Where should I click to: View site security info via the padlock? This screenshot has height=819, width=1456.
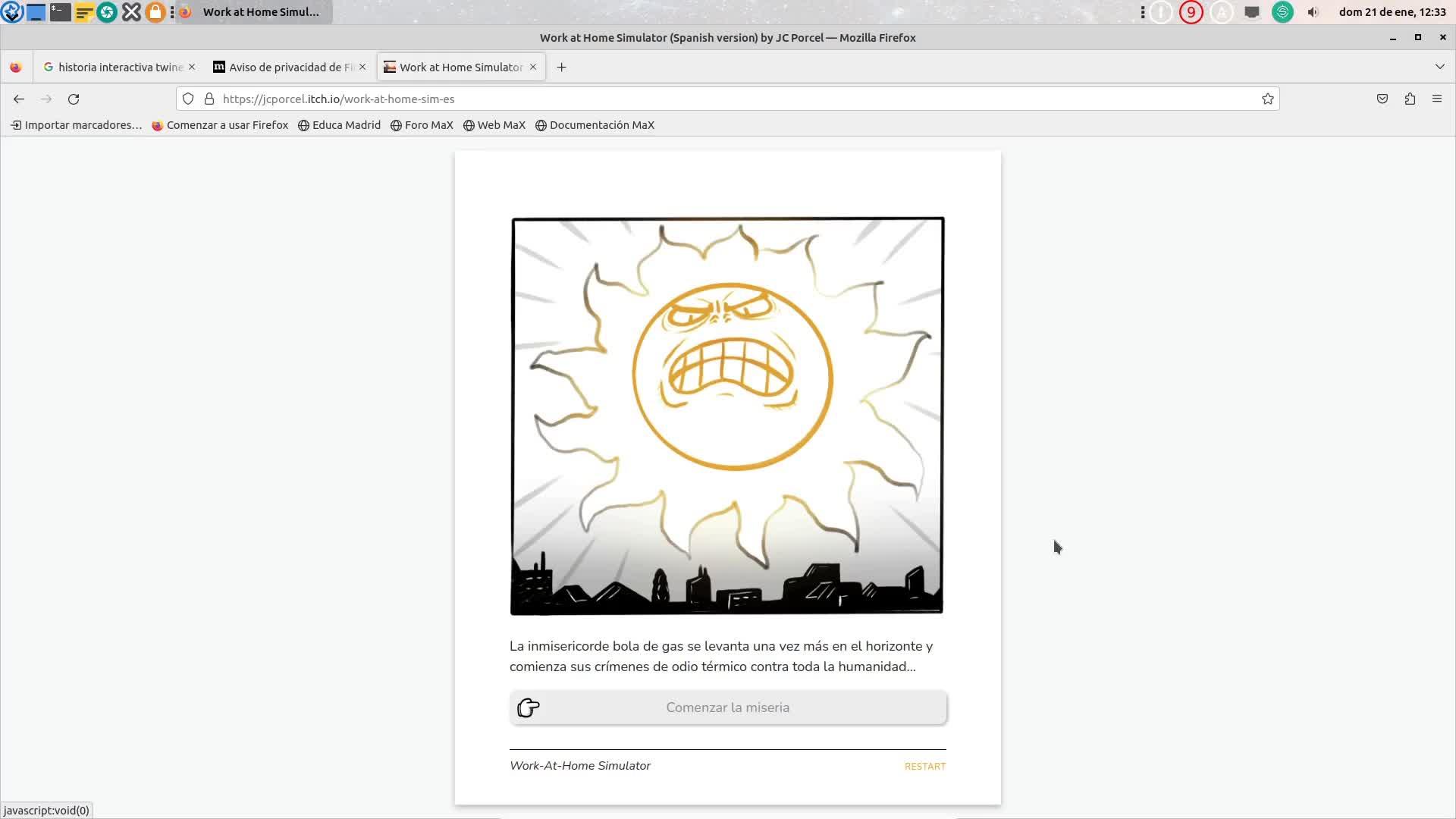coord(209,99)
